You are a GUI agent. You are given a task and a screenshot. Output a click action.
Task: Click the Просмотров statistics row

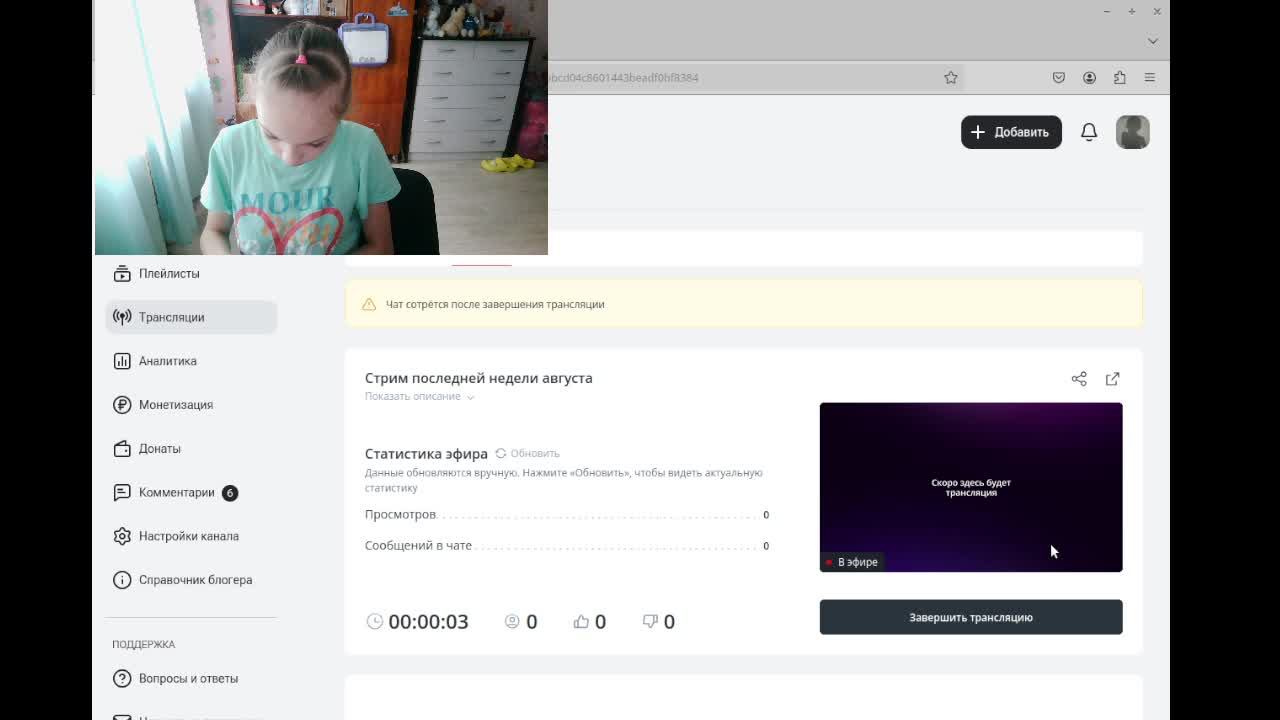567,514
